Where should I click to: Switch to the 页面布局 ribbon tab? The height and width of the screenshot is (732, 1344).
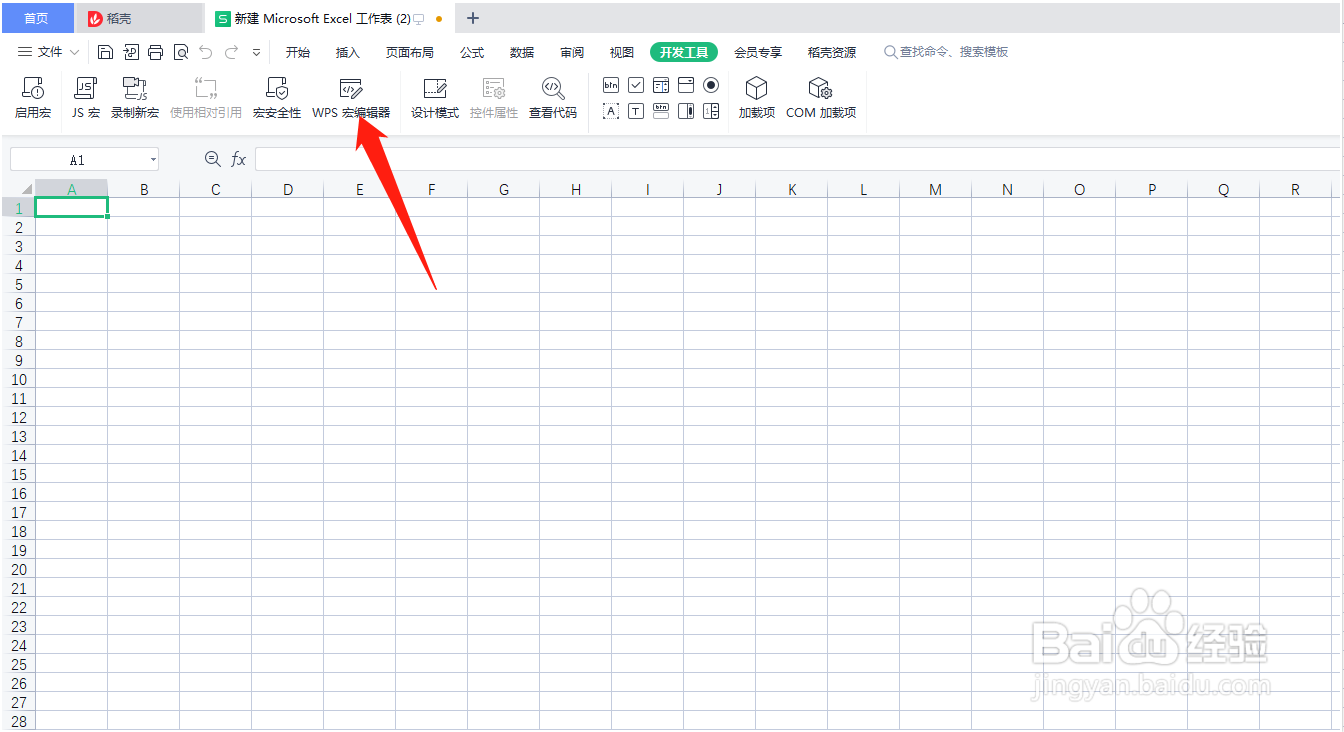[x=410, y=52]
